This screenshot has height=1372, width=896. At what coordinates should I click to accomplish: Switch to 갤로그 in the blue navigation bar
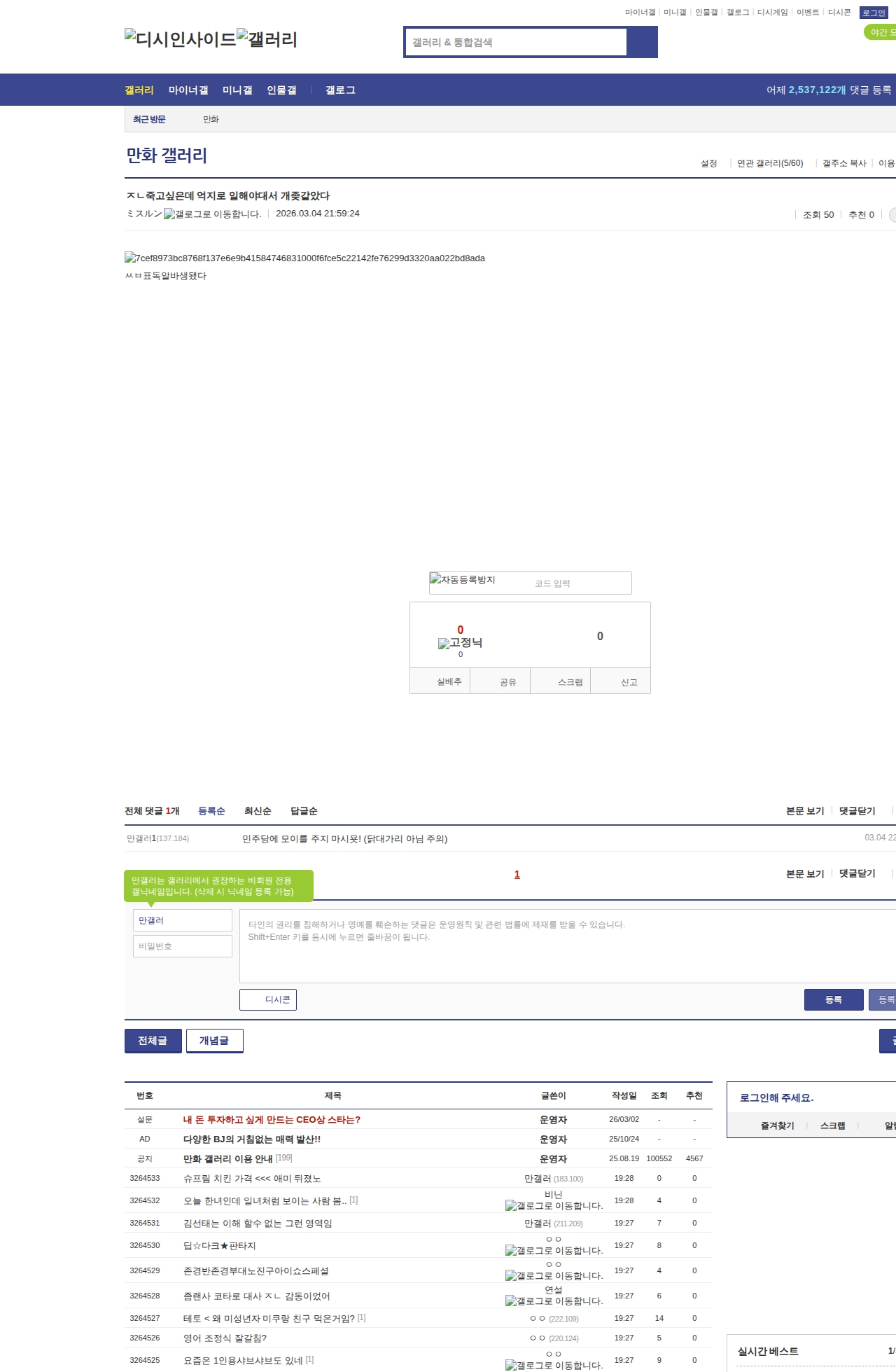click(340, 90)
